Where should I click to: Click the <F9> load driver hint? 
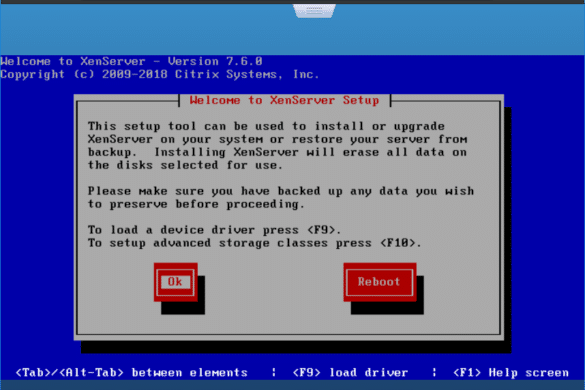[350, 372]
